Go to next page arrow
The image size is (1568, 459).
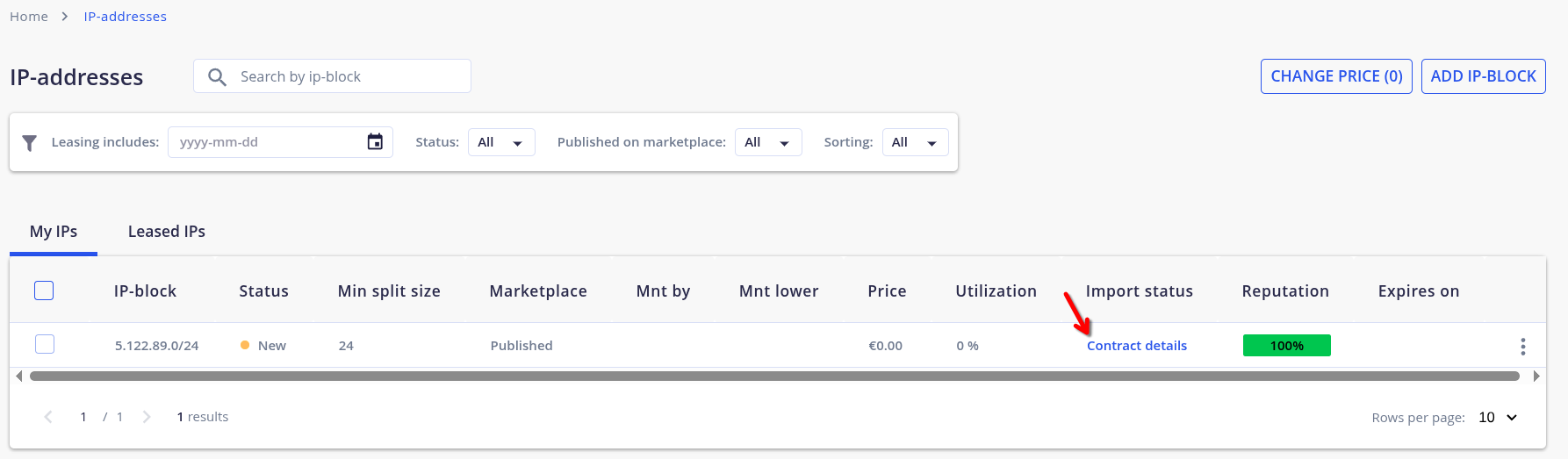147,417
